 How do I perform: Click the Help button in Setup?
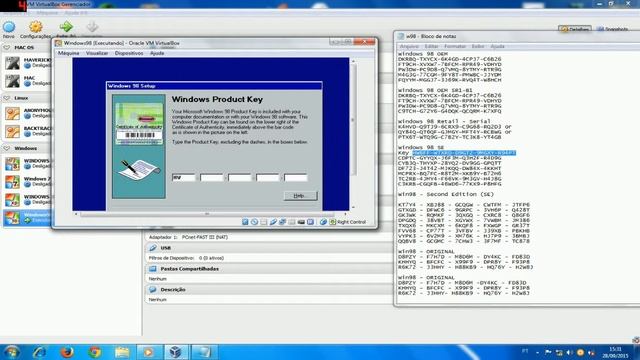click(300, 196)
